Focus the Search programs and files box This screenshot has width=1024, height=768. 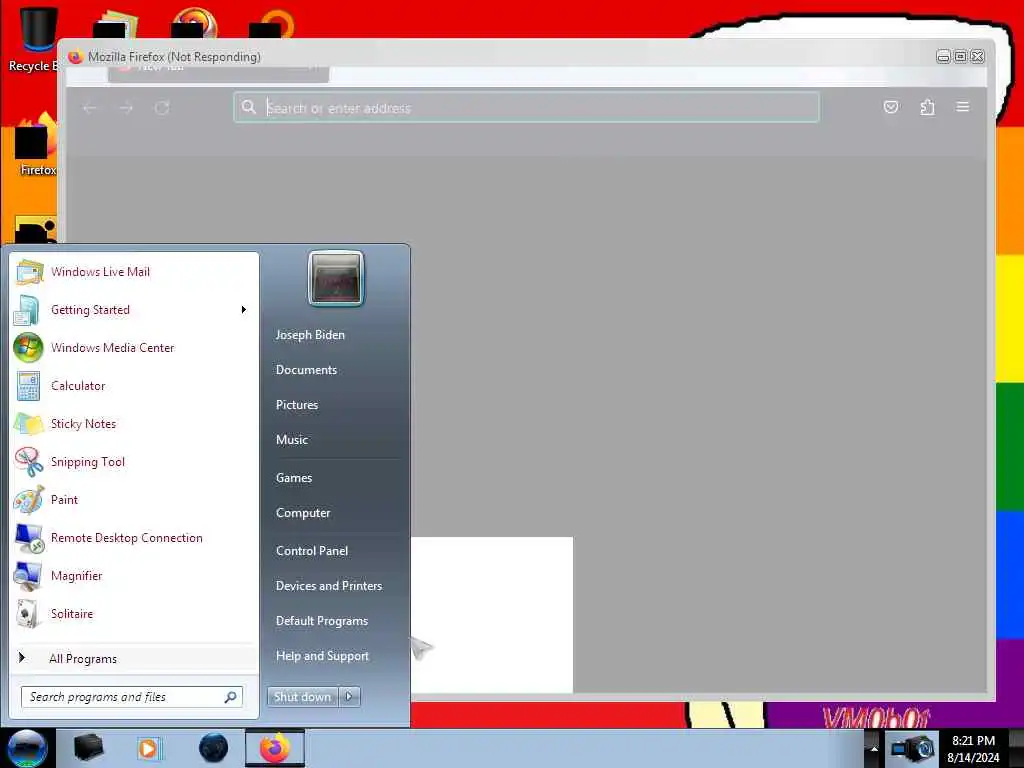131,697
